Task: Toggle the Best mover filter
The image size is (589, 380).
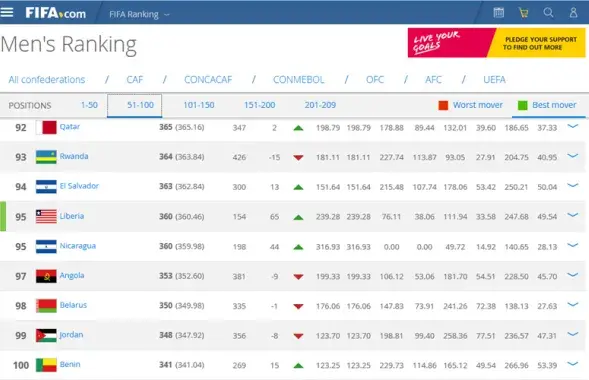Action: (x=547, y=105)
